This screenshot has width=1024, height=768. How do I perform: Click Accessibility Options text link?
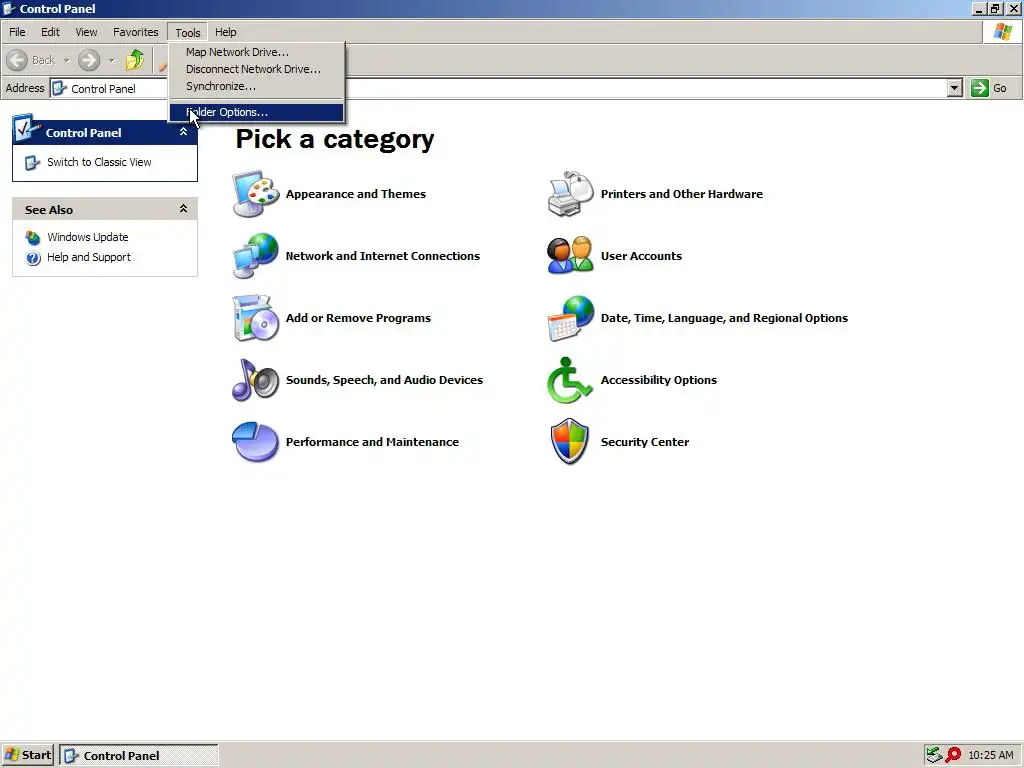pyautogui.click(x=659, y=380)
